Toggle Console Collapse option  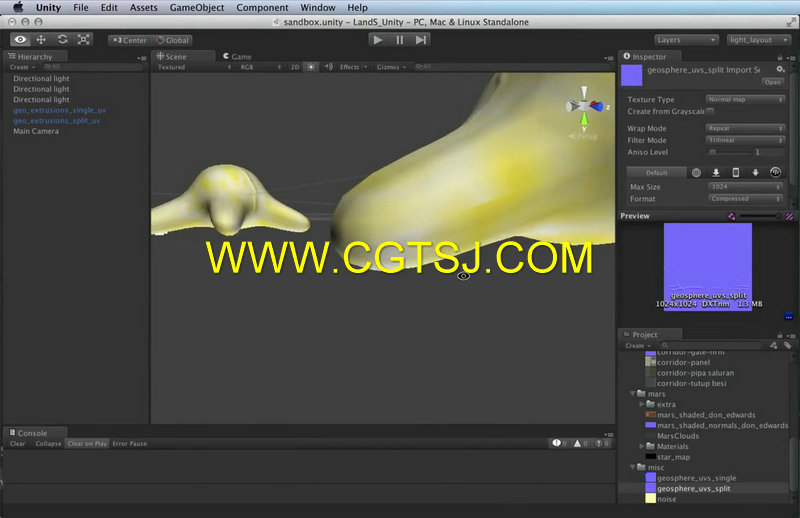(x=48, y=443)
